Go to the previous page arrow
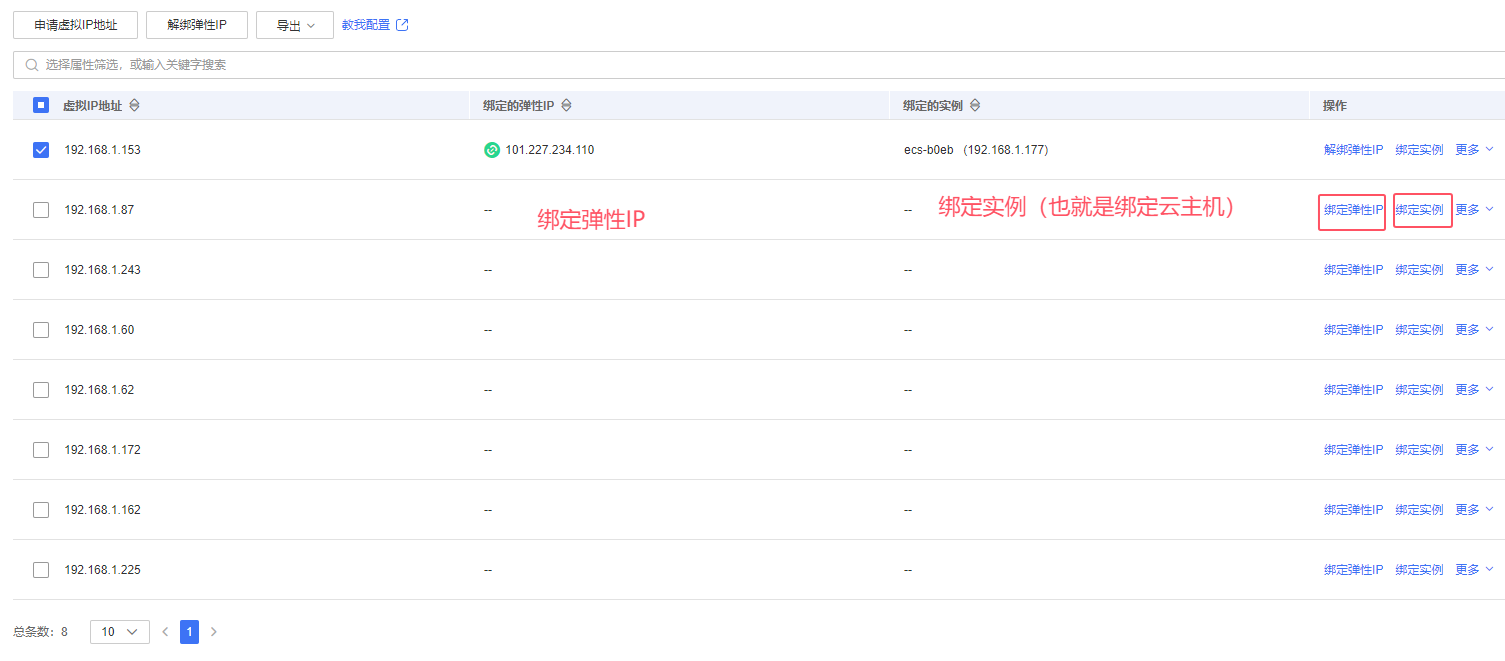This screenshot has width=1505, height=661. point(165,632)
